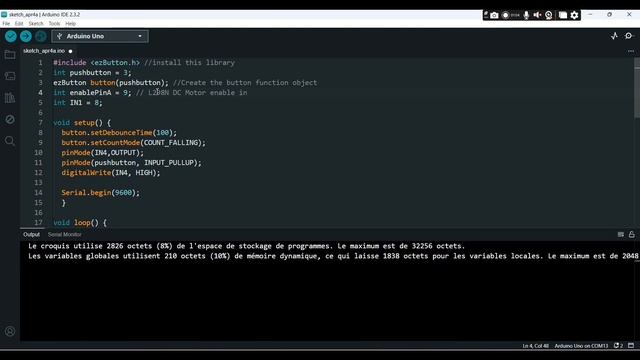Click line number 6 in gutter
The width and height of the screenshot is (640, 360).
pos(40,113)
